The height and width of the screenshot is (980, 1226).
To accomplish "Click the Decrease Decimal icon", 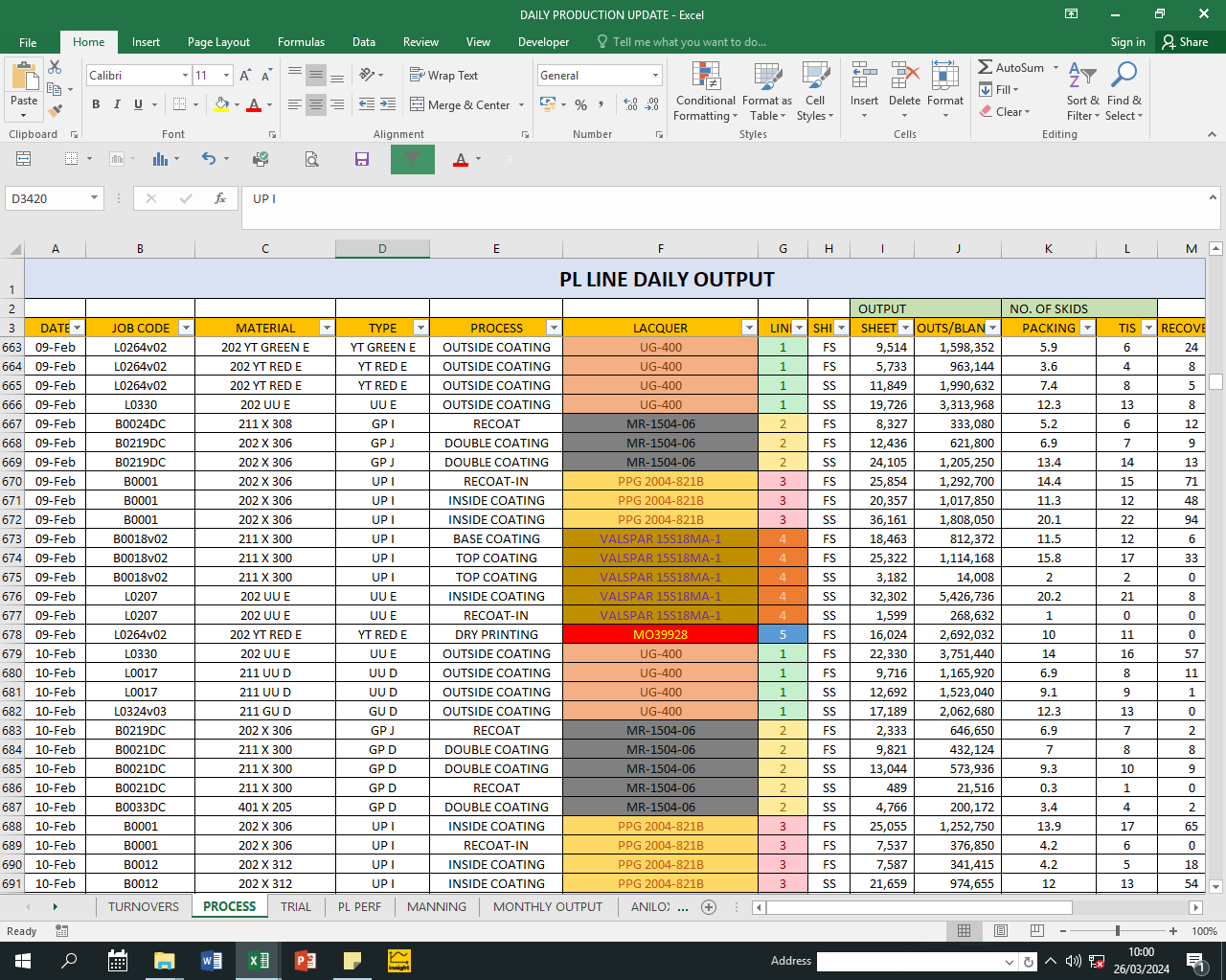I will tap(652, 104).
